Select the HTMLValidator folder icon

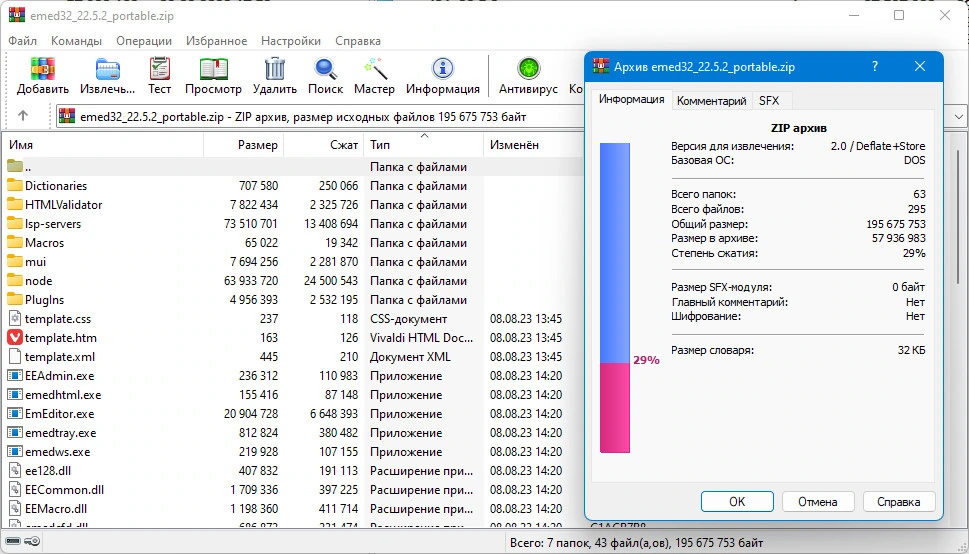pyautogui.click(x=14, y=205)
